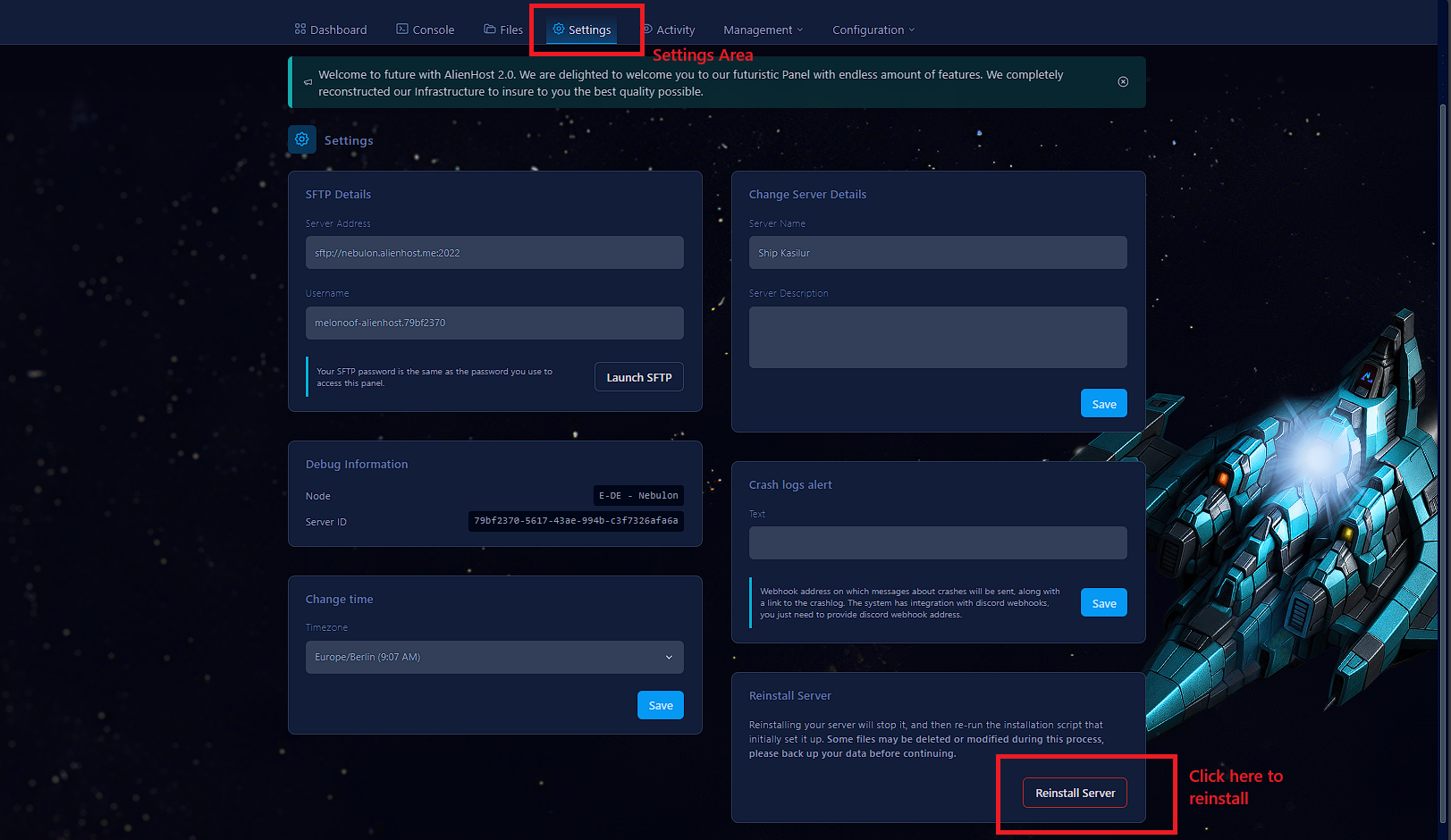The height and width of the screenshot is (840, 1451).
Task: Click the Server Description text area
Action: 938,337
